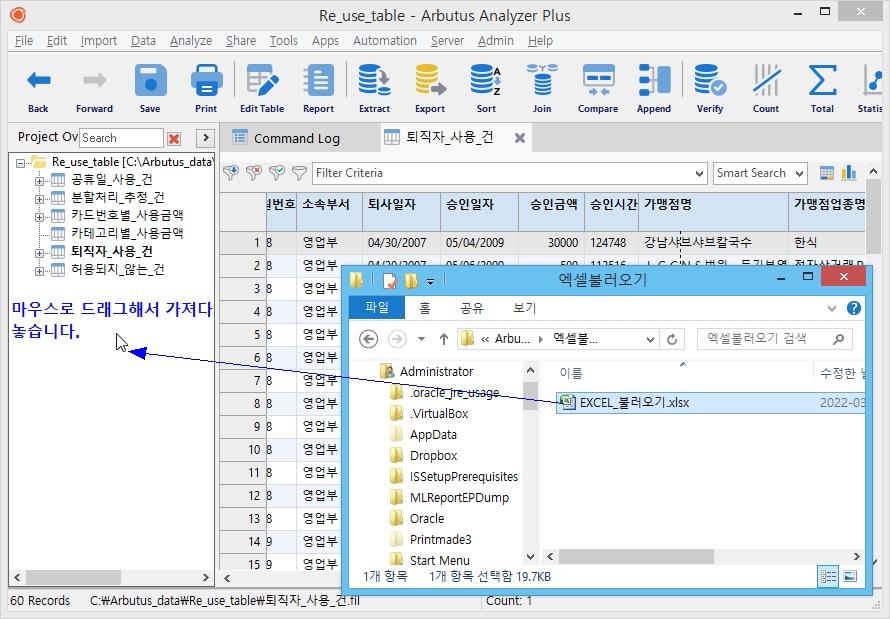Screen dimensions: 890x619
Task: Click the Explorer 엑셀불러오기 검색 search box
Action: point(774,339)
